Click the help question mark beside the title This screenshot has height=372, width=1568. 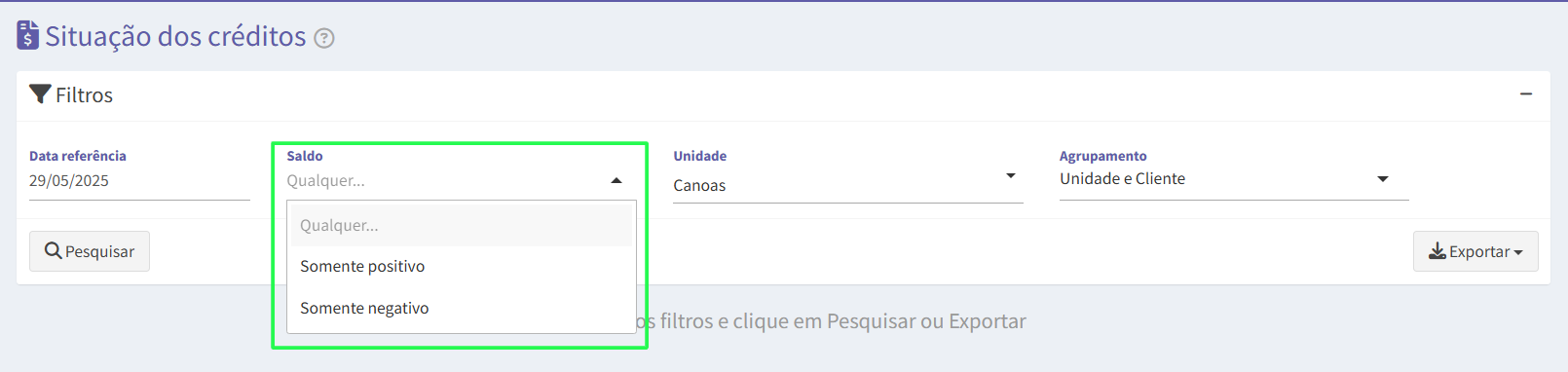coord(324,38)
